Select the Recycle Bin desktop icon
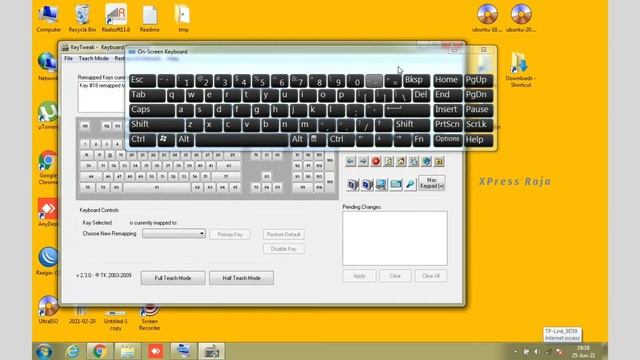This screenshot has height=360, width=640. point(82,18)
